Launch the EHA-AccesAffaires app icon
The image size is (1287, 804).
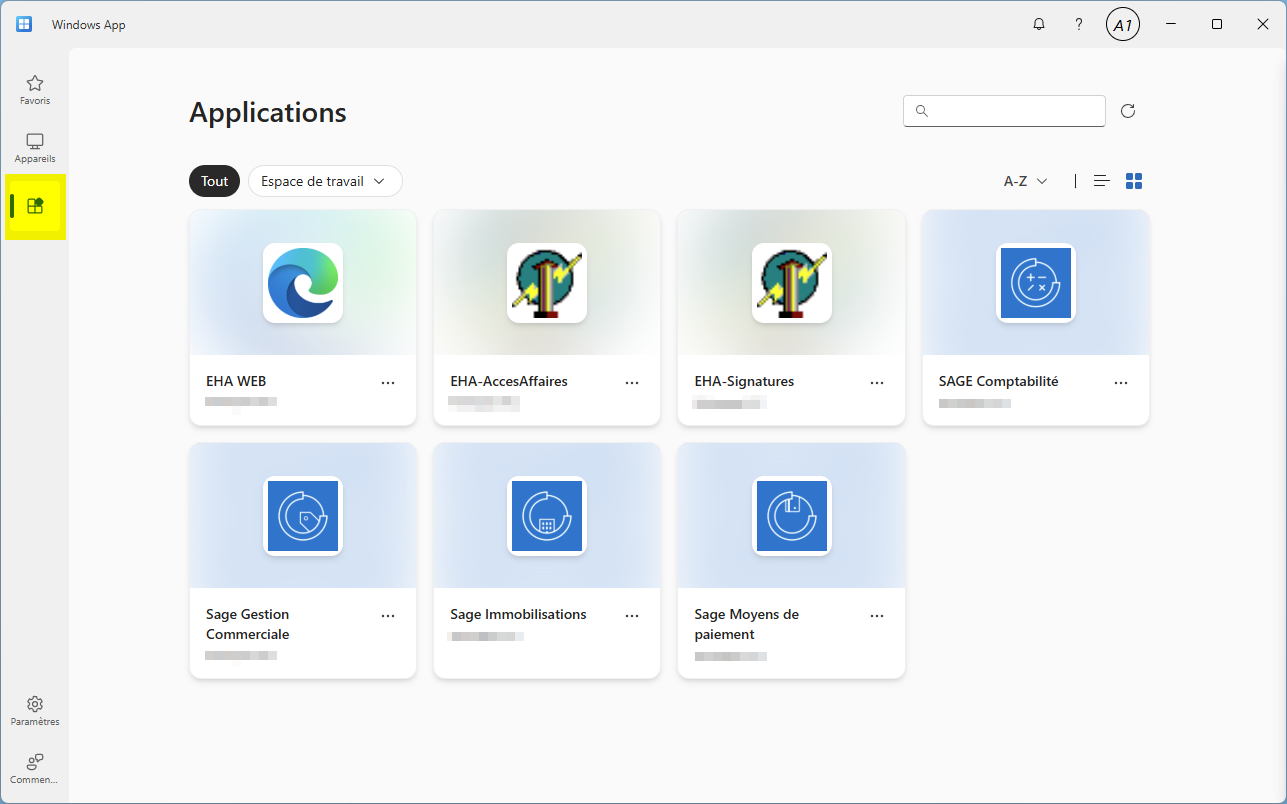coord(547,283)
